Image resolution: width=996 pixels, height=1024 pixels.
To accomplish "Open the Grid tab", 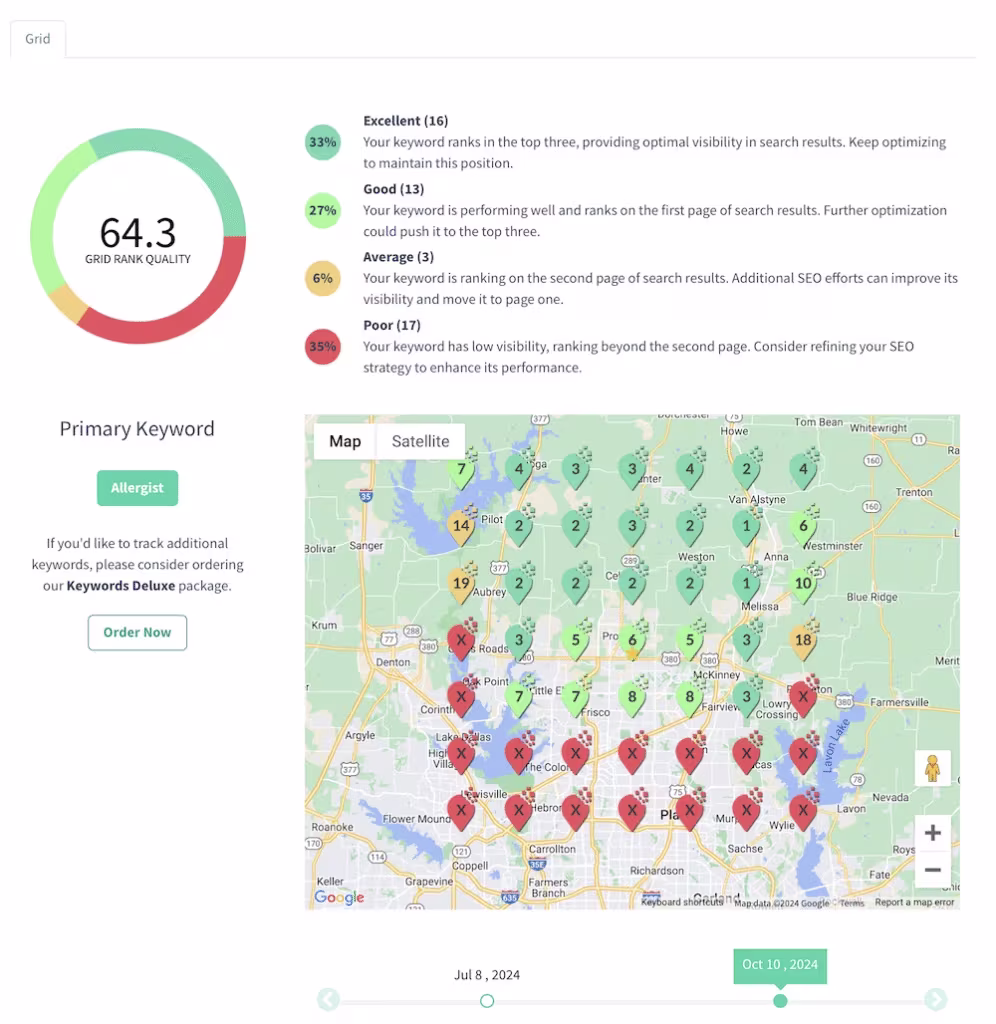I will point(38,40).
